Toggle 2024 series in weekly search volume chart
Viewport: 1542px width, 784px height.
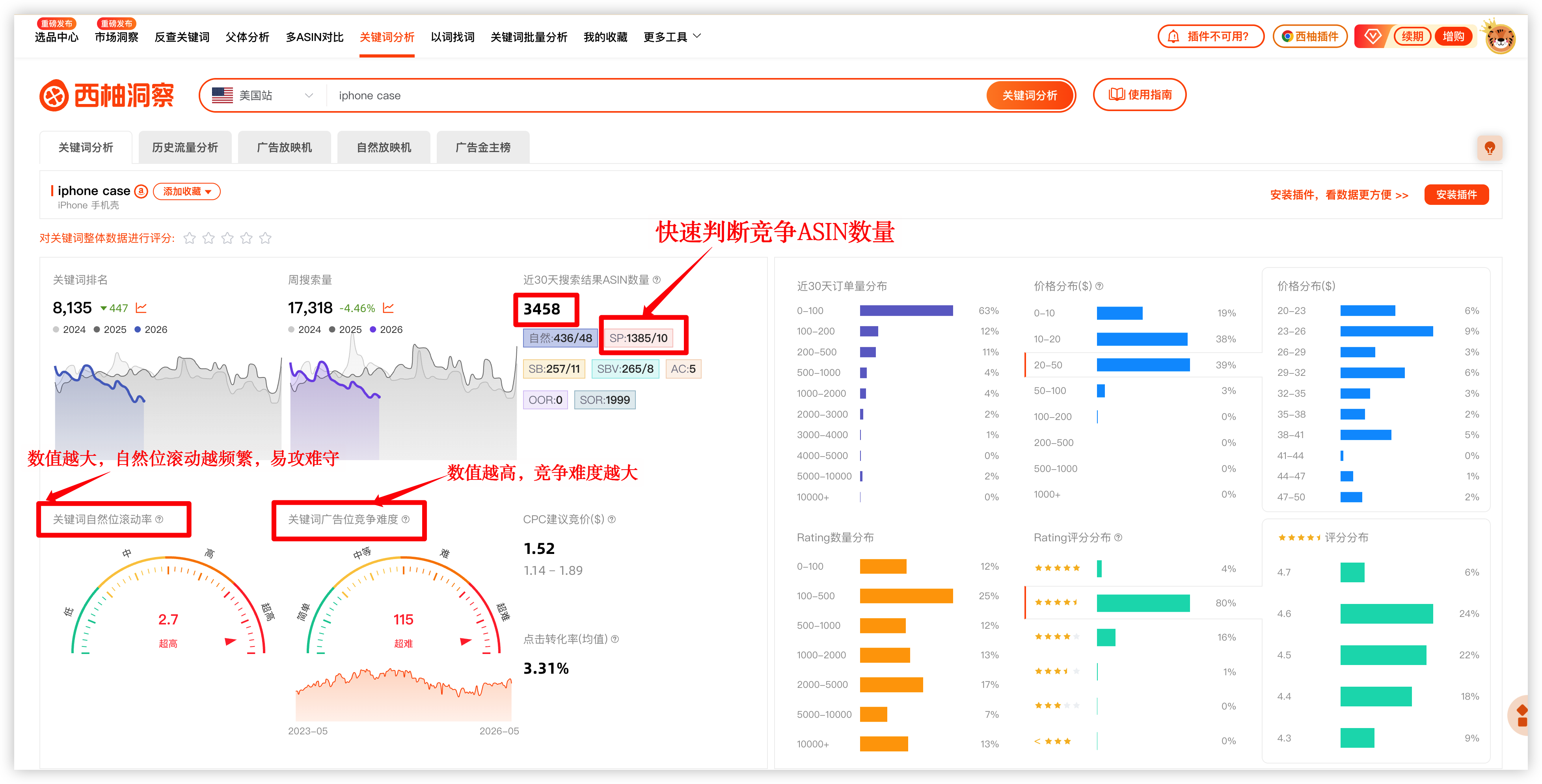pos(305,329)
